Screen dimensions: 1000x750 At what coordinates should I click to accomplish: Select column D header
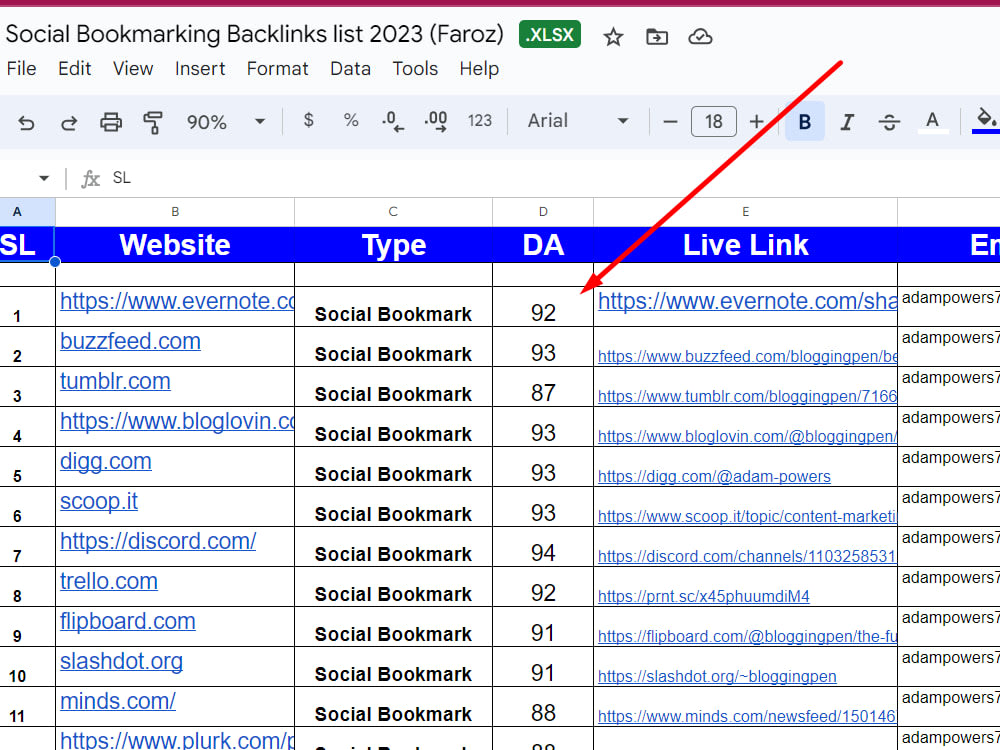point(543,212)
